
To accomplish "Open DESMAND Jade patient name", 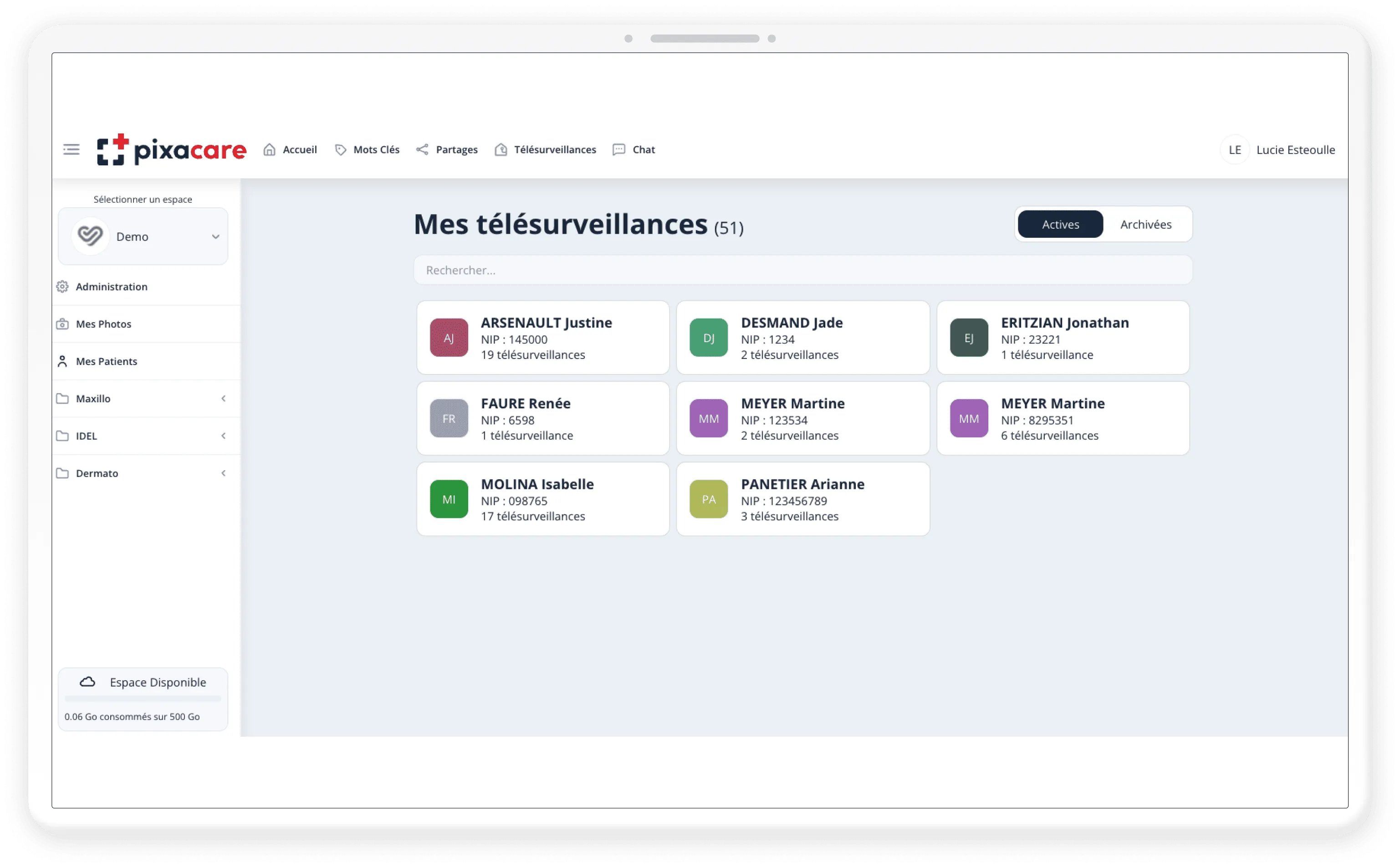I will point(792,323).
